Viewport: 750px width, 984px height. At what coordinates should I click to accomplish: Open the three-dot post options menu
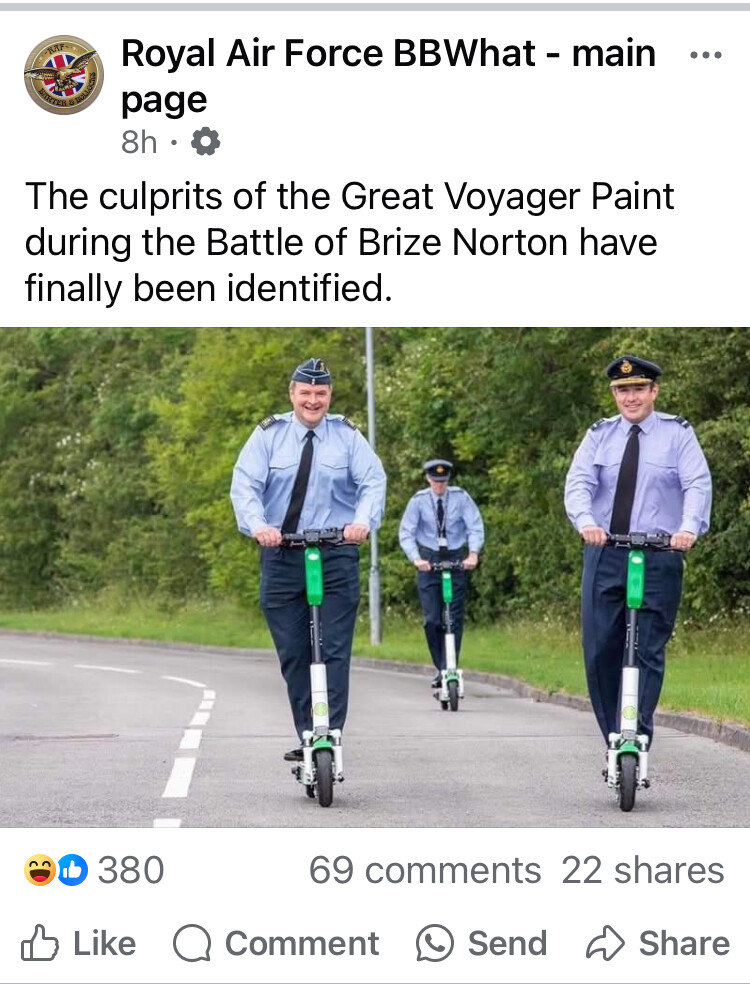pyautogui.click(x=706, y=55)
